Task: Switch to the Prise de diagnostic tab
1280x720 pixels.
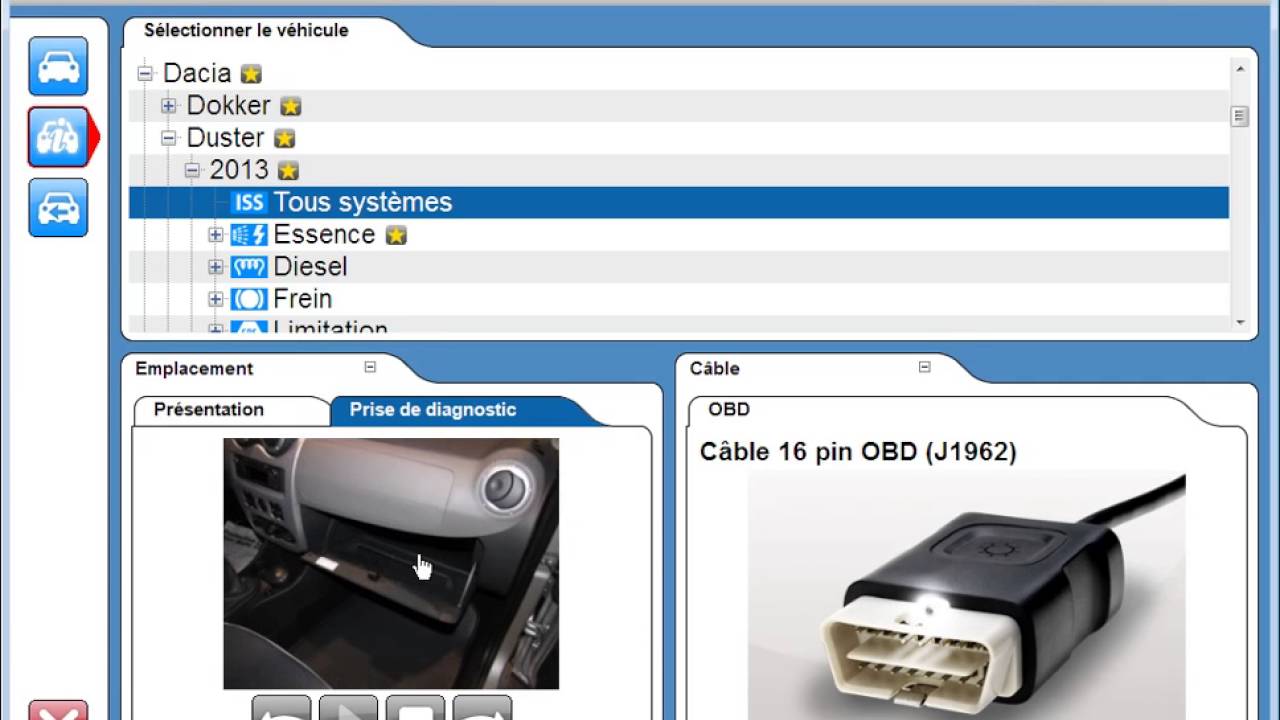Action: tap(433, 409)
